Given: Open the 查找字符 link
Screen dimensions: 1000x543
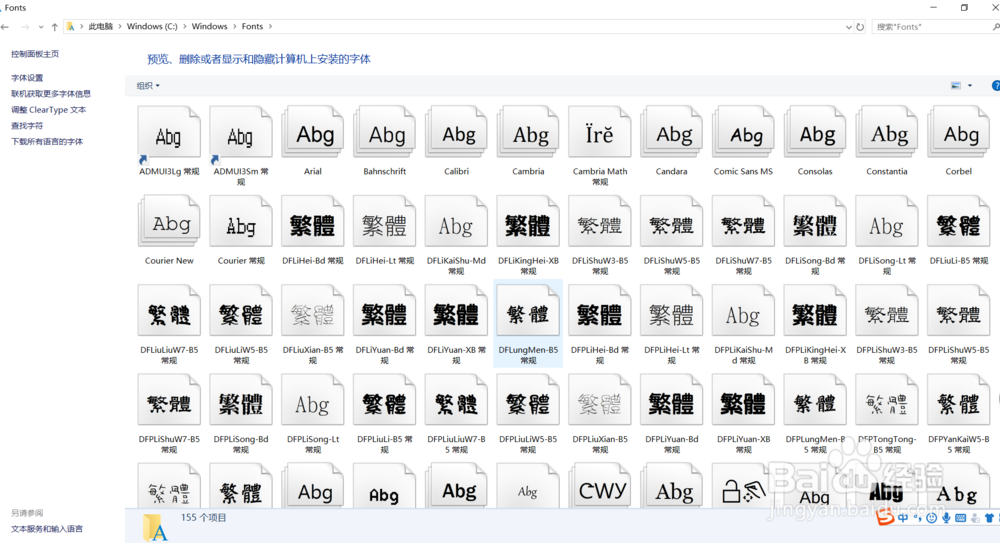Looking at the screenshot, I should 27,126.
